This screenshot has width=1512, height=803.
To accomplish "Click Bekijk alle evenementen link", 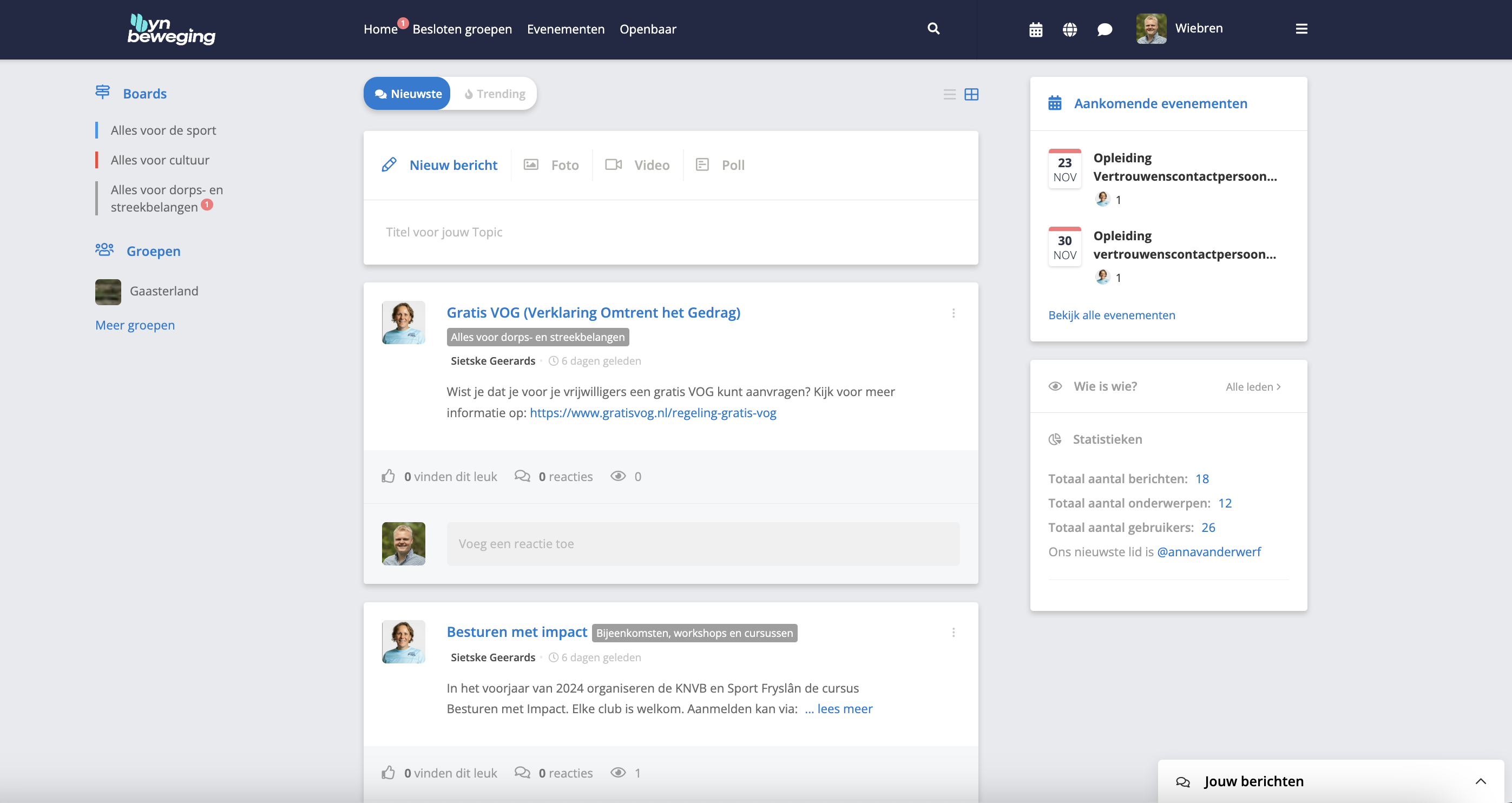I will coord(1112,314).
